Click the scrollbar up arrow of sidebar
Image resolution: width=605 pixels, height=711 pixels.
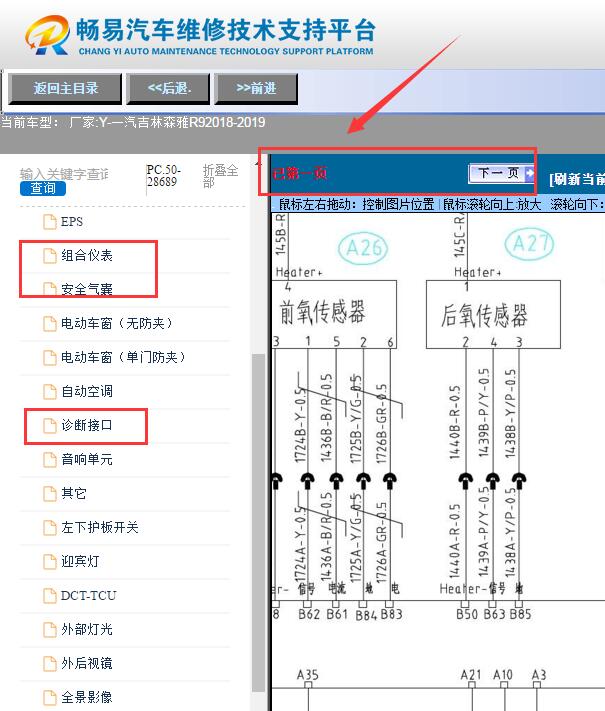point(259,163)
